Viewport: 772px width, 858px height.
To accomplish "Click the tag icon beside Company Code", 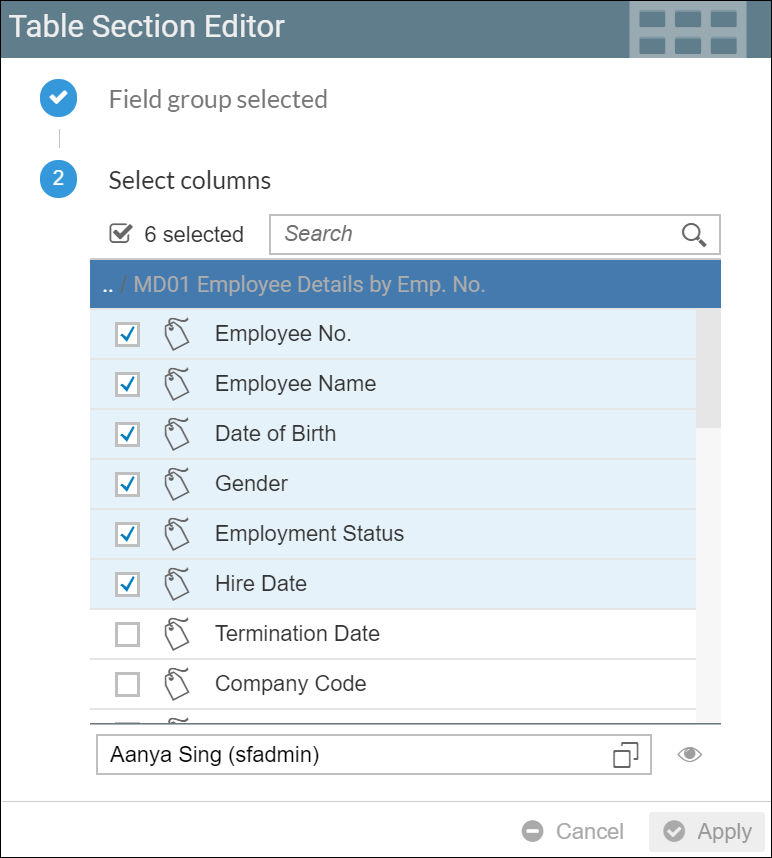I will pyautogui.click(x=177, y=684).
